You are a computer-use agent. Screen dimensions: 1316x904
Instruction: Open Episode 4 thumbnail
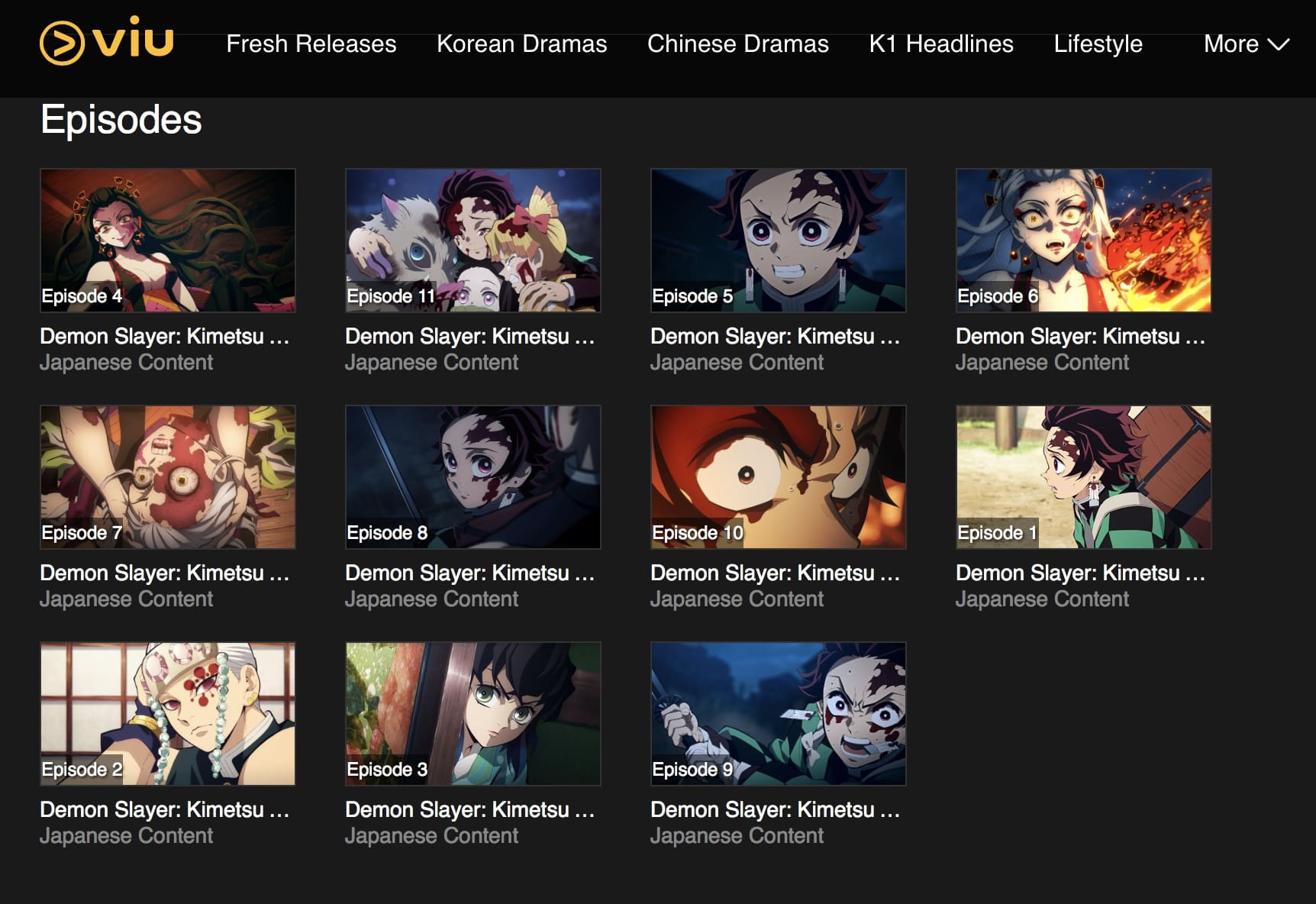pos(168,240)
